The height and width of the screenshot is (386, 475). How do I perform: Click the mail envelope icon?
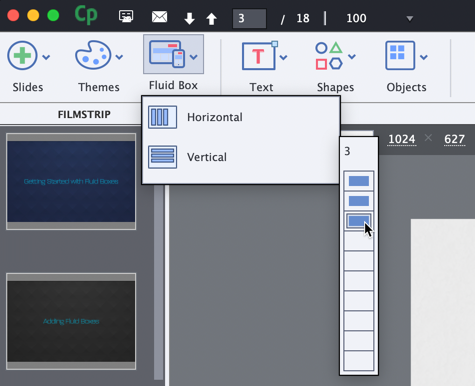tap(160, 17)
